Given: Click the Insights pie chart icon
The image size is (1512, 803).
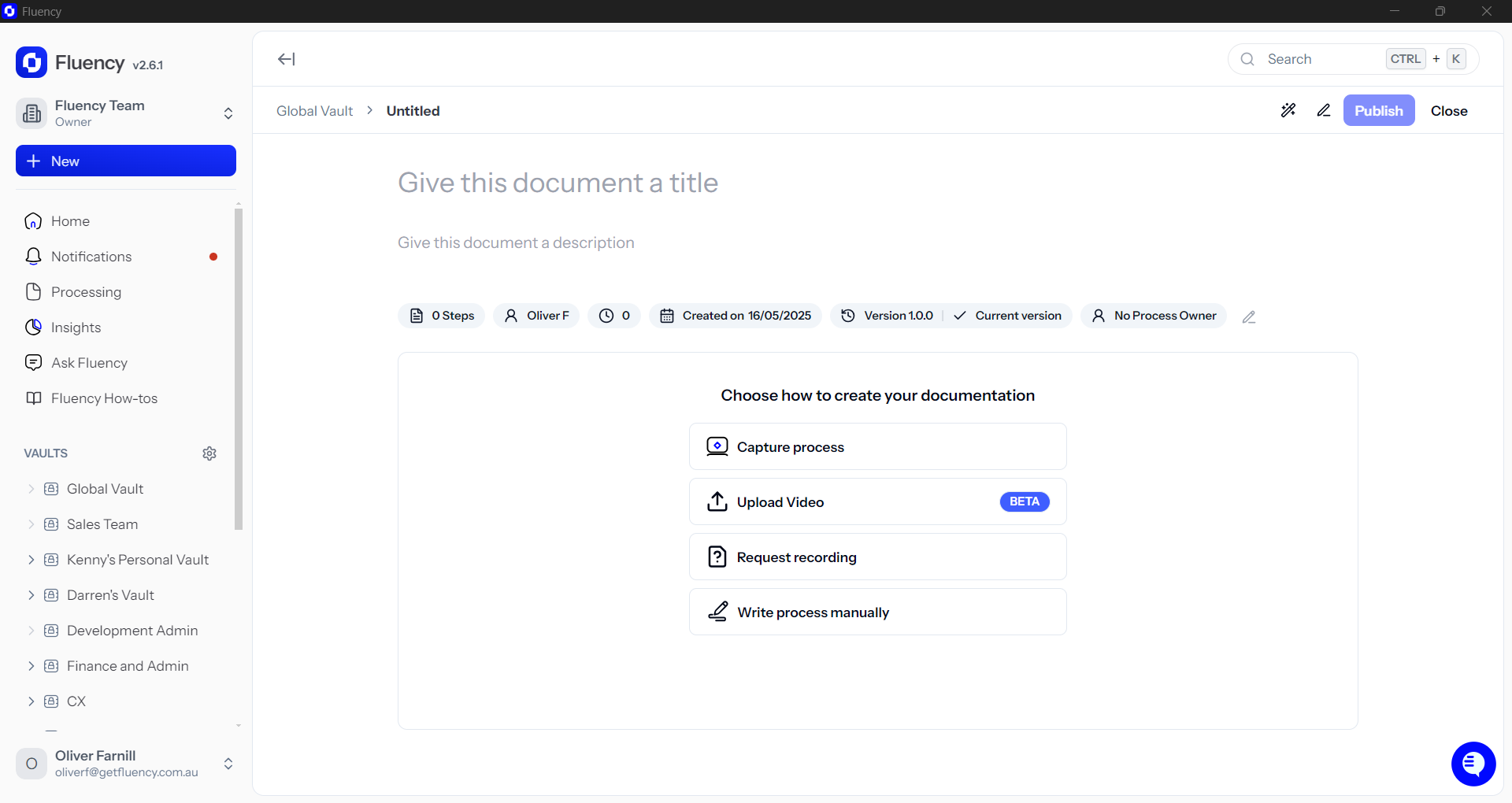Looking at the screenshot, I should (33, 327).
